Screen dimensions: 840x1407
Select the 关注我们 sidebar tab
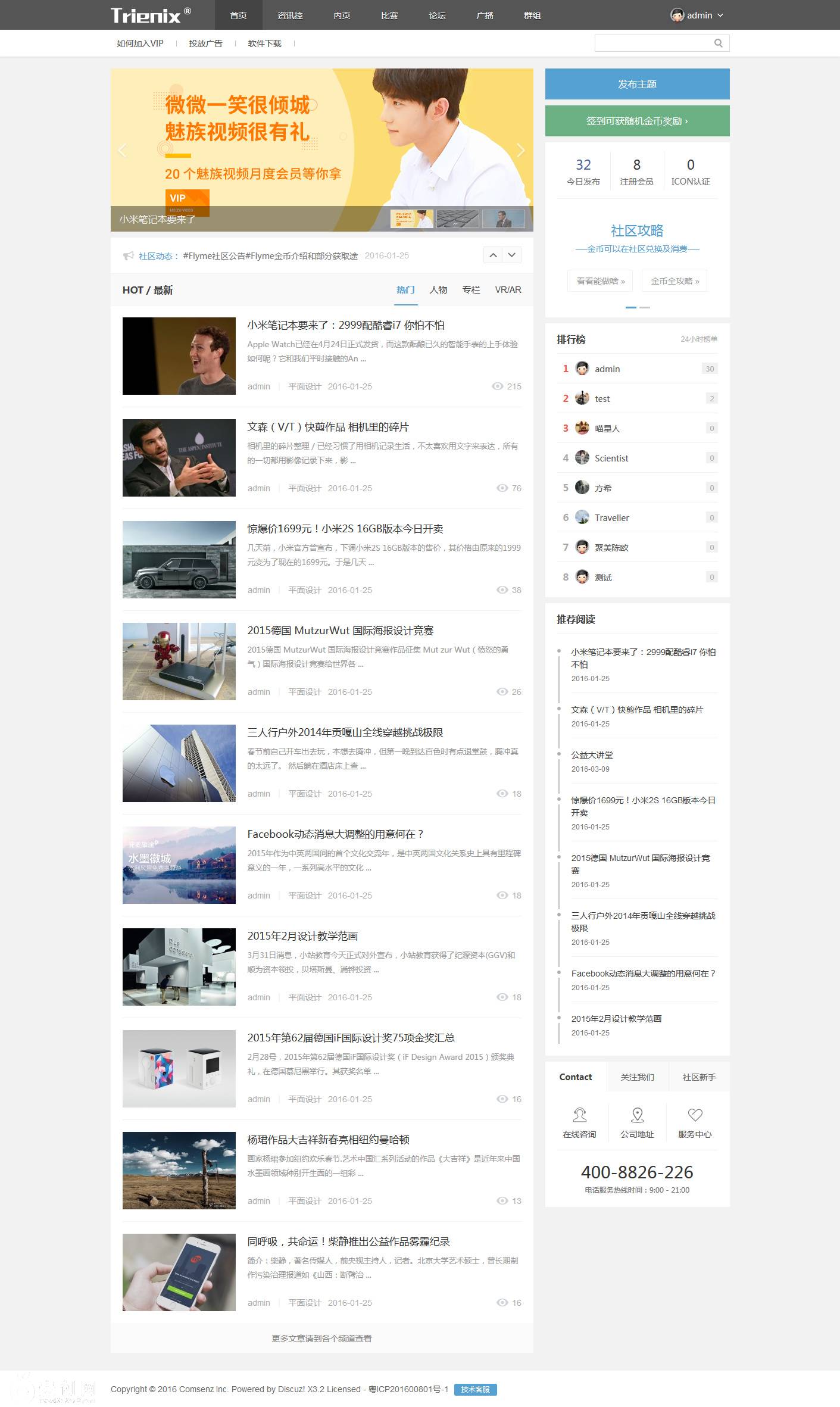pos(637,1077)
